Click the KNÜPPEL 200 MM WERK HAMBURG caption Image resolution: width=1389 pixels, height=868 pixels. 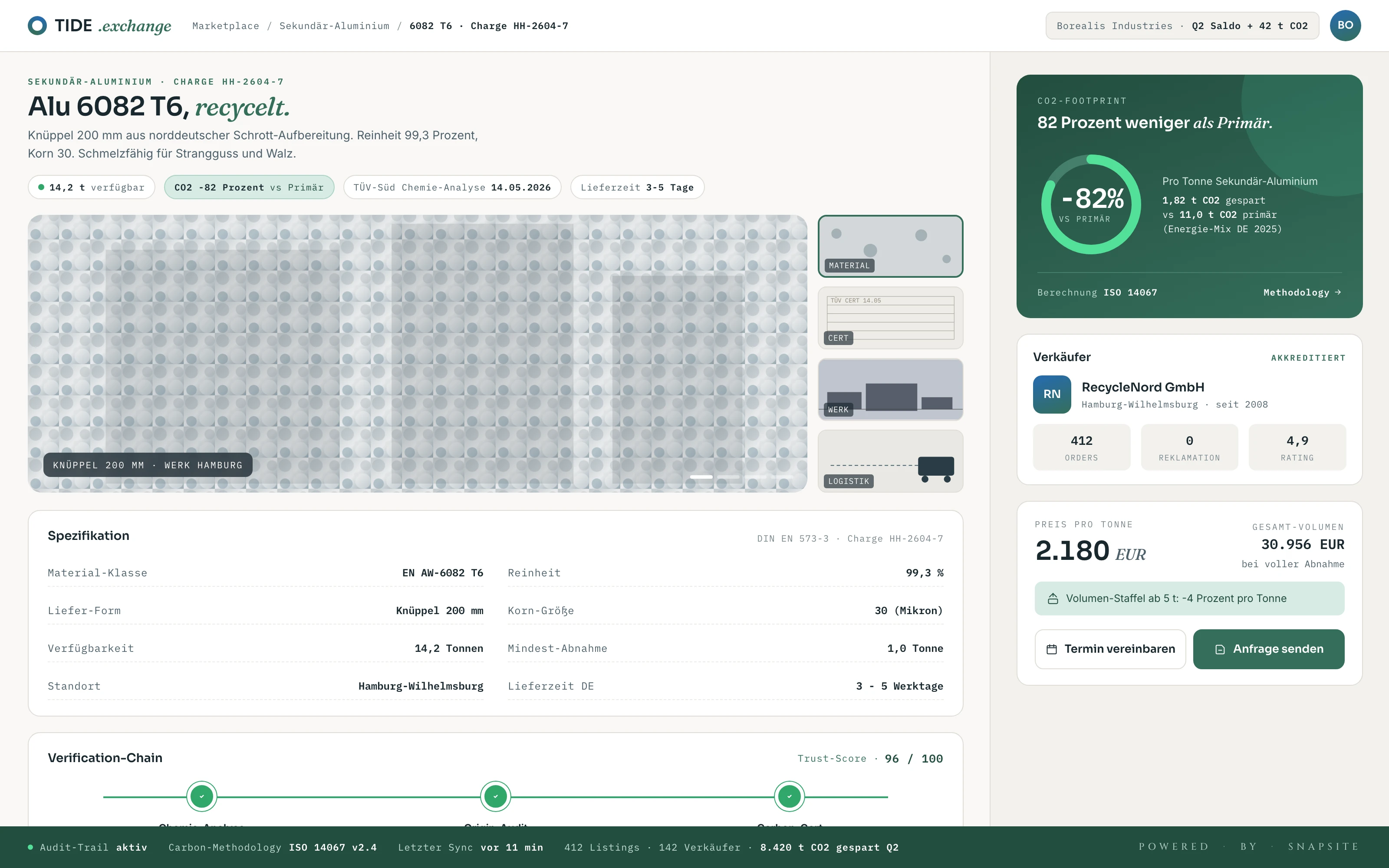pyautogui.click(x=148, y=465)
